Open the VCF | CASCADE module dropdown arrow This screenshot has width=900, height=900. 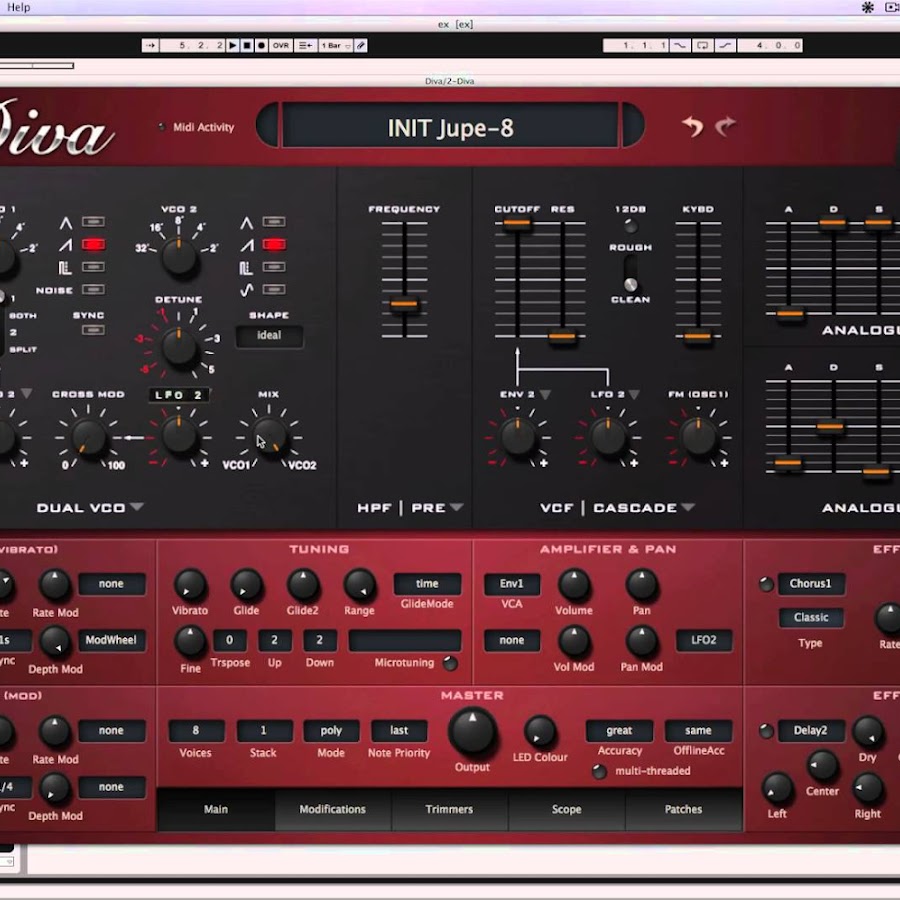[688, 507]
